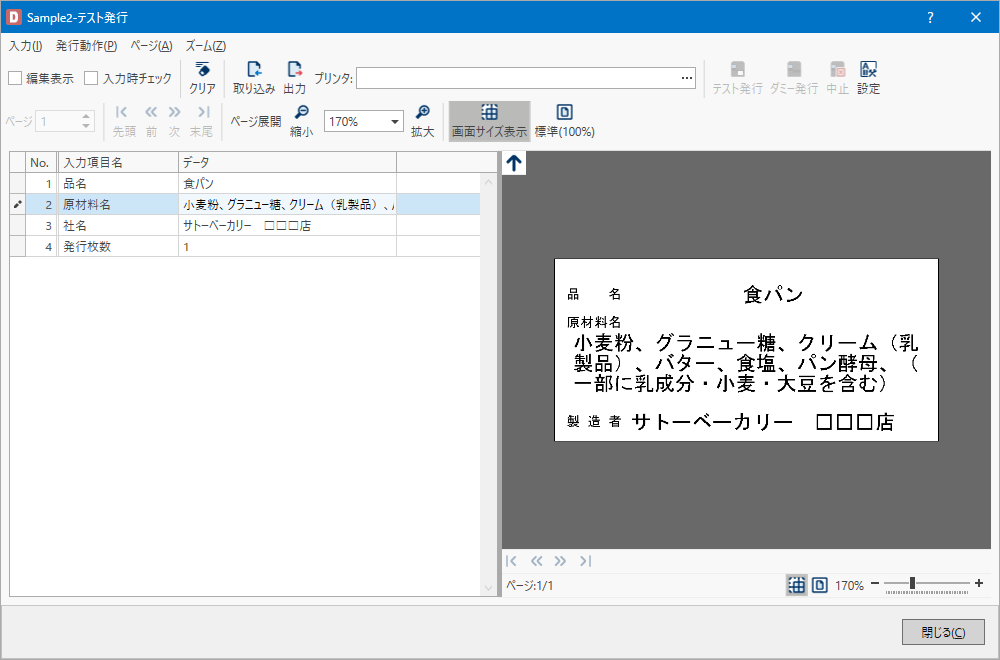Open the 入力(I) menu
Image resolution: width=1000 pixels, height=660 pixels.
coord(26,46)
